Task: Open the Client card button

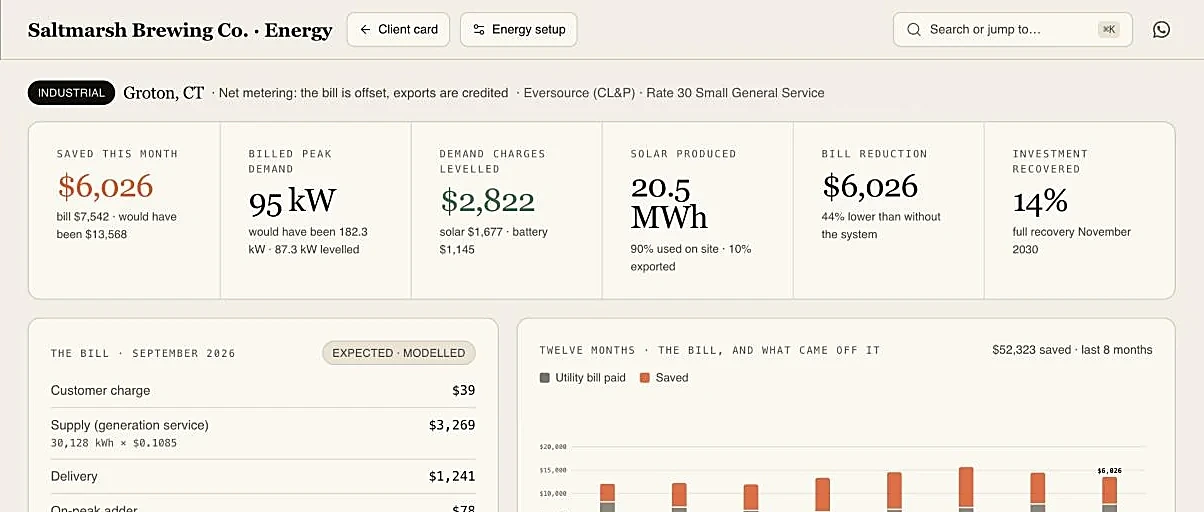Action: 399,30
